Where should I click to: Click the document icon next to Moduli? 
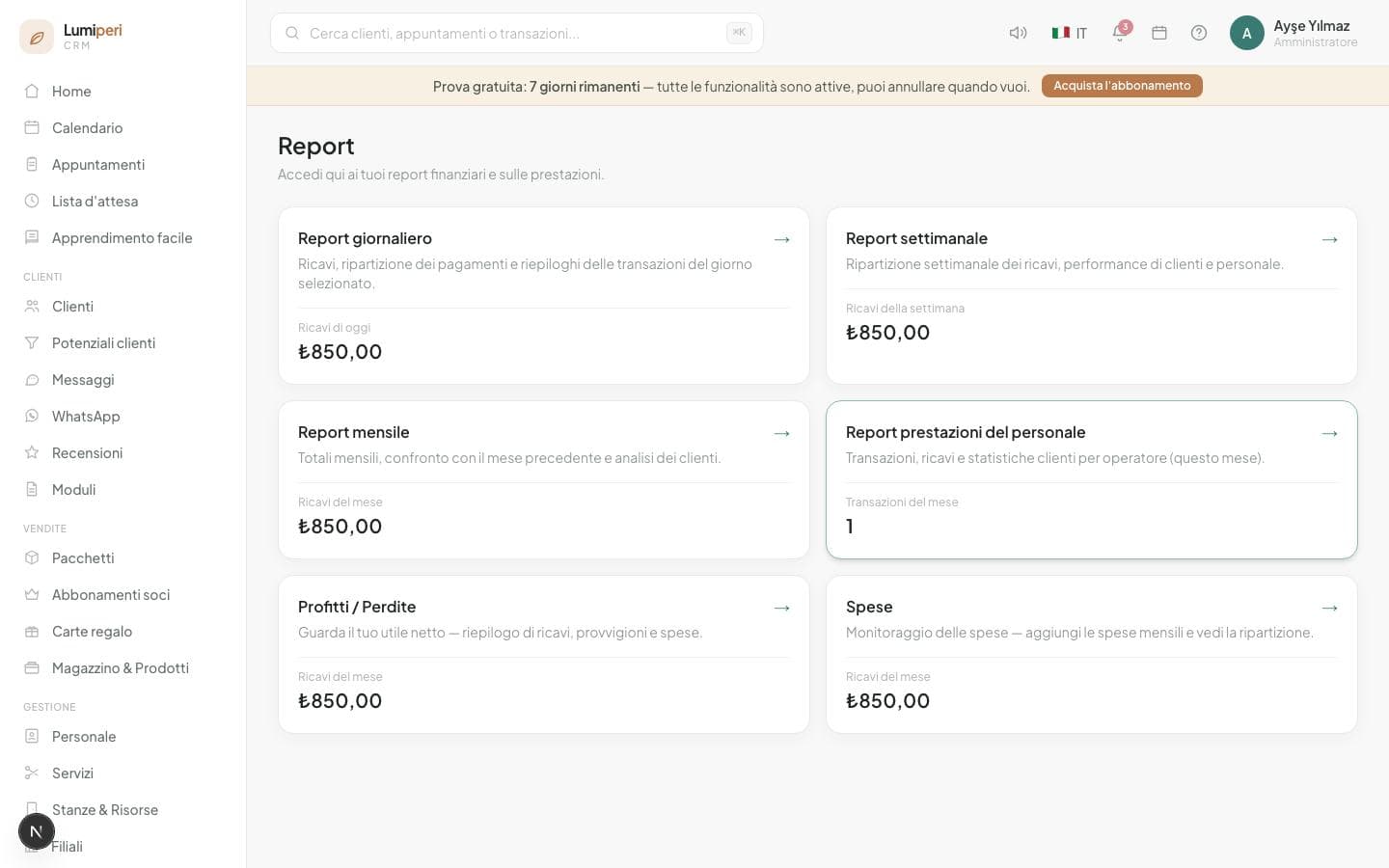[32, 489]
